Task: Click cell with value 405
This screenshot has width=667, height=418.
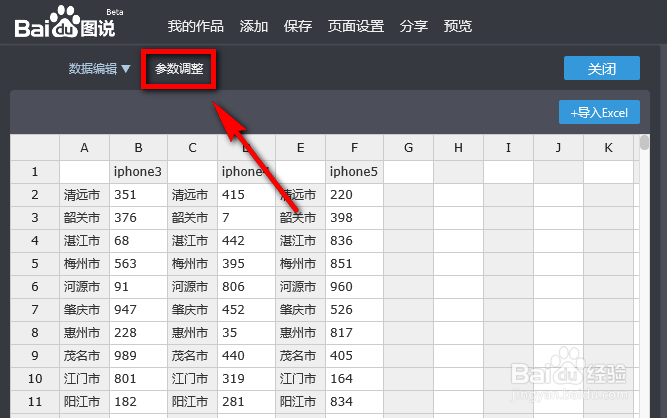Action: [x=354, y=355]
